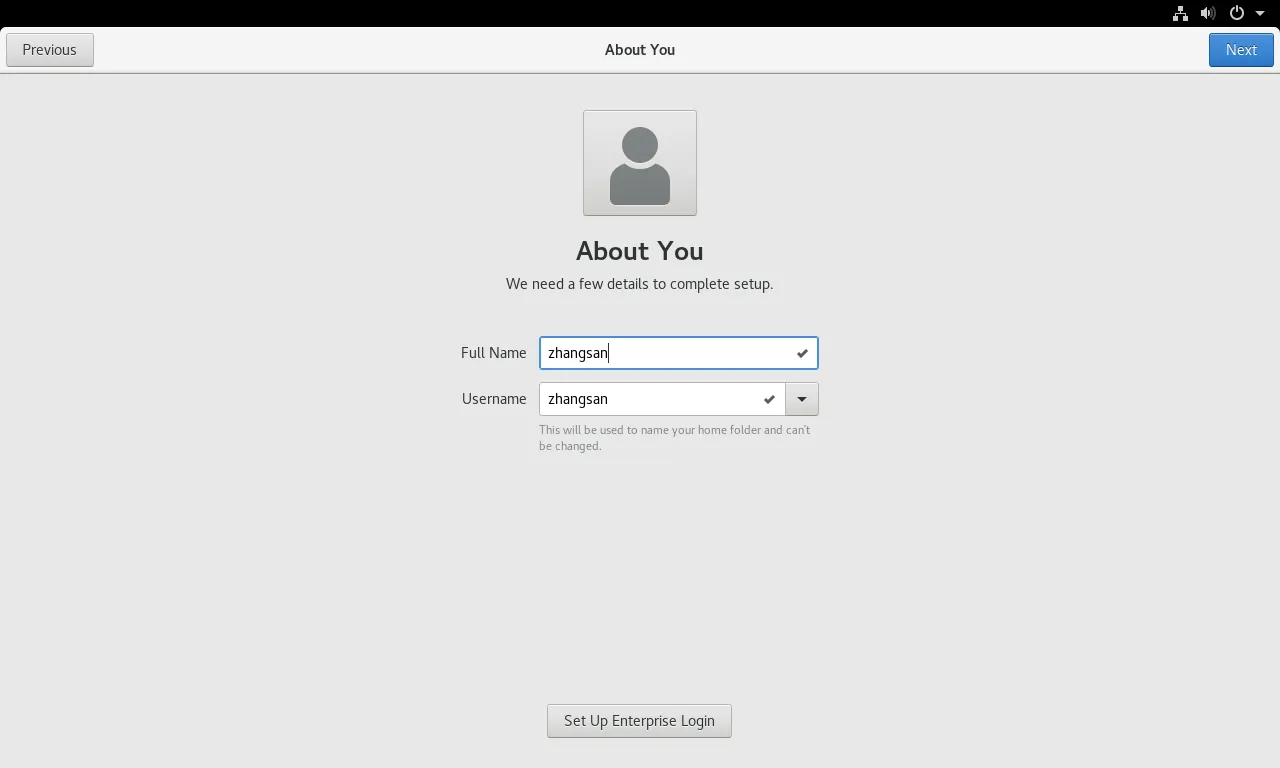This screenshot has height=768, width=1280.
Task: Expand the Username suggestions dropdown arrow
Action: (x=801, y=399)
